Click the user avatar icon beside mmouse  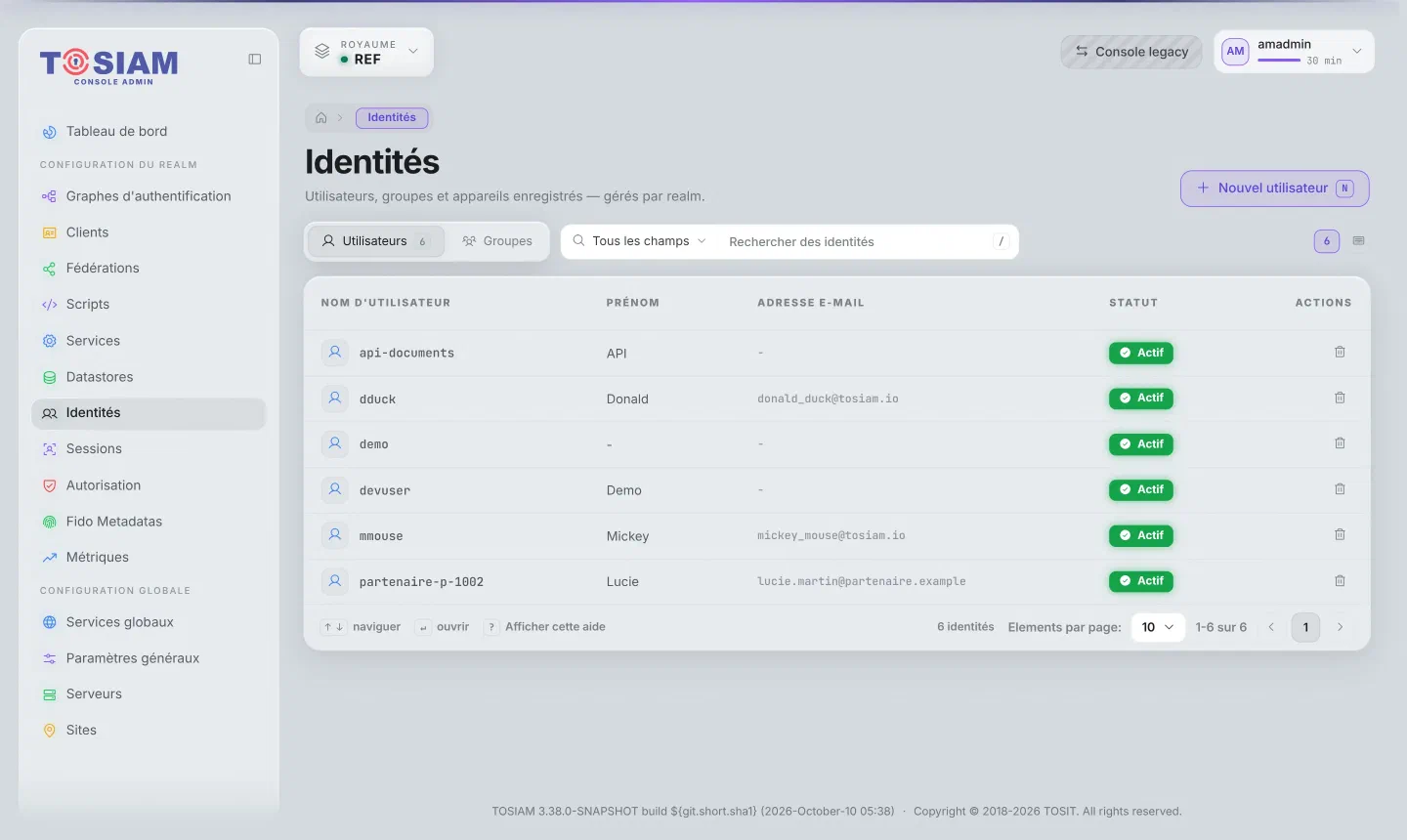[x=335, y=535]
